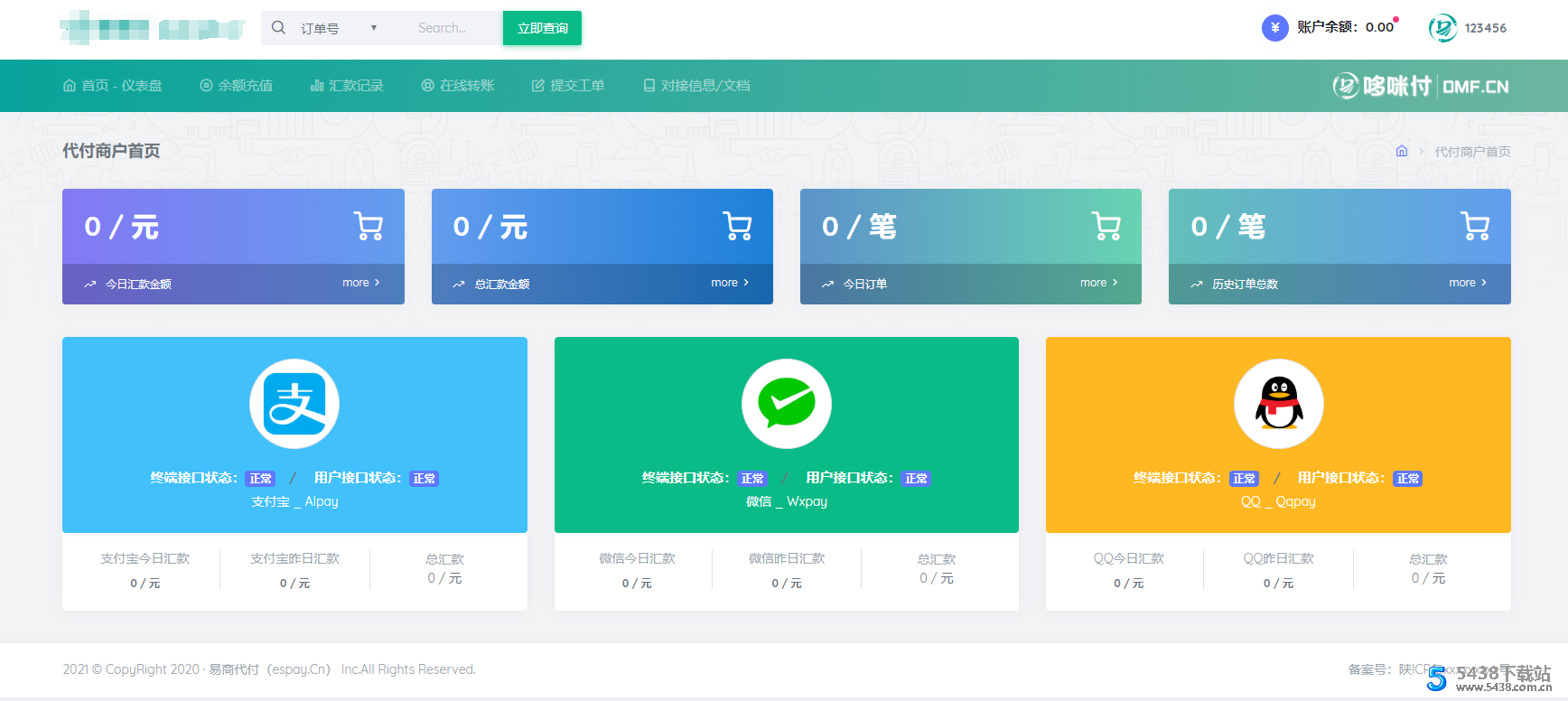Image resolution: width=1568 pixels, height=701 pixels.
Task: Click the cart icon on 今日汇款金额 card
Action: [x=369, y=226]
